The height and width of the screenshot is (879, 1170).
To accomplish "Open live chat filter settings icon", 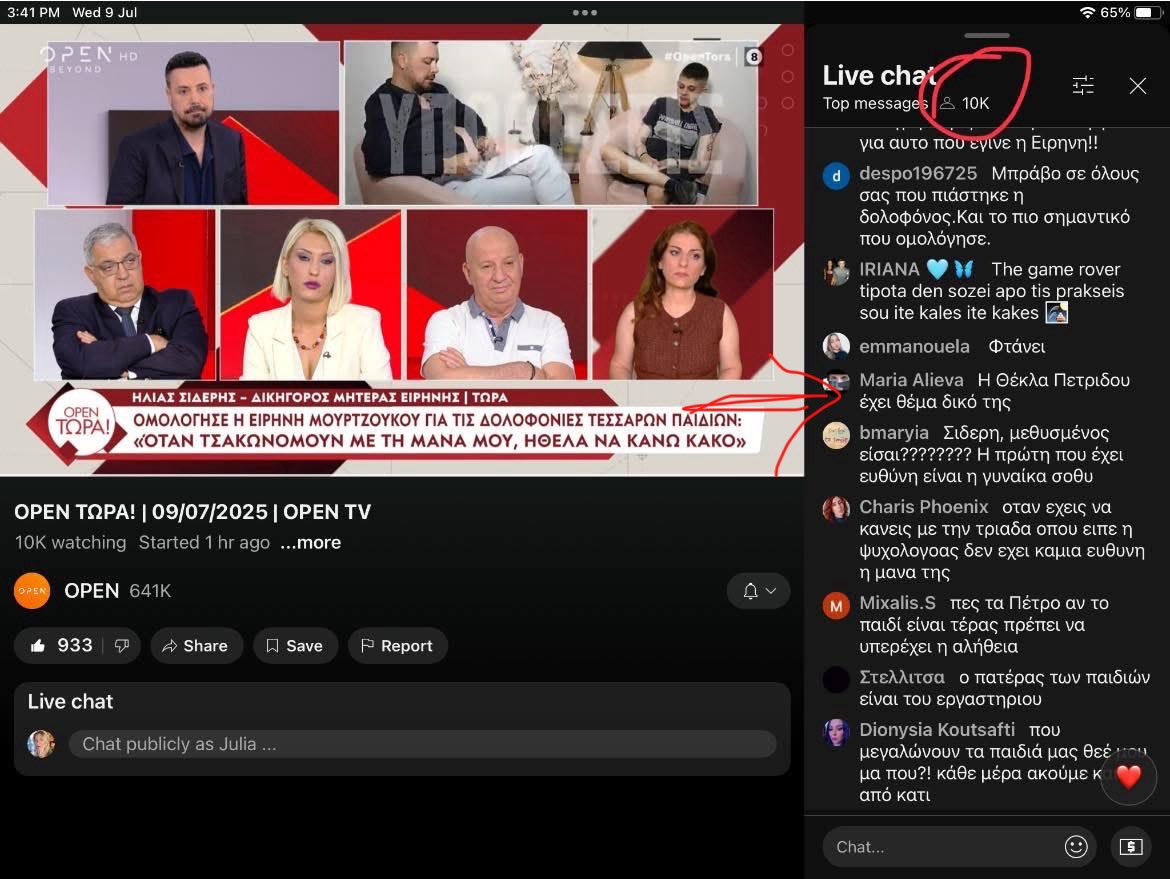I will click(1083, 86).
